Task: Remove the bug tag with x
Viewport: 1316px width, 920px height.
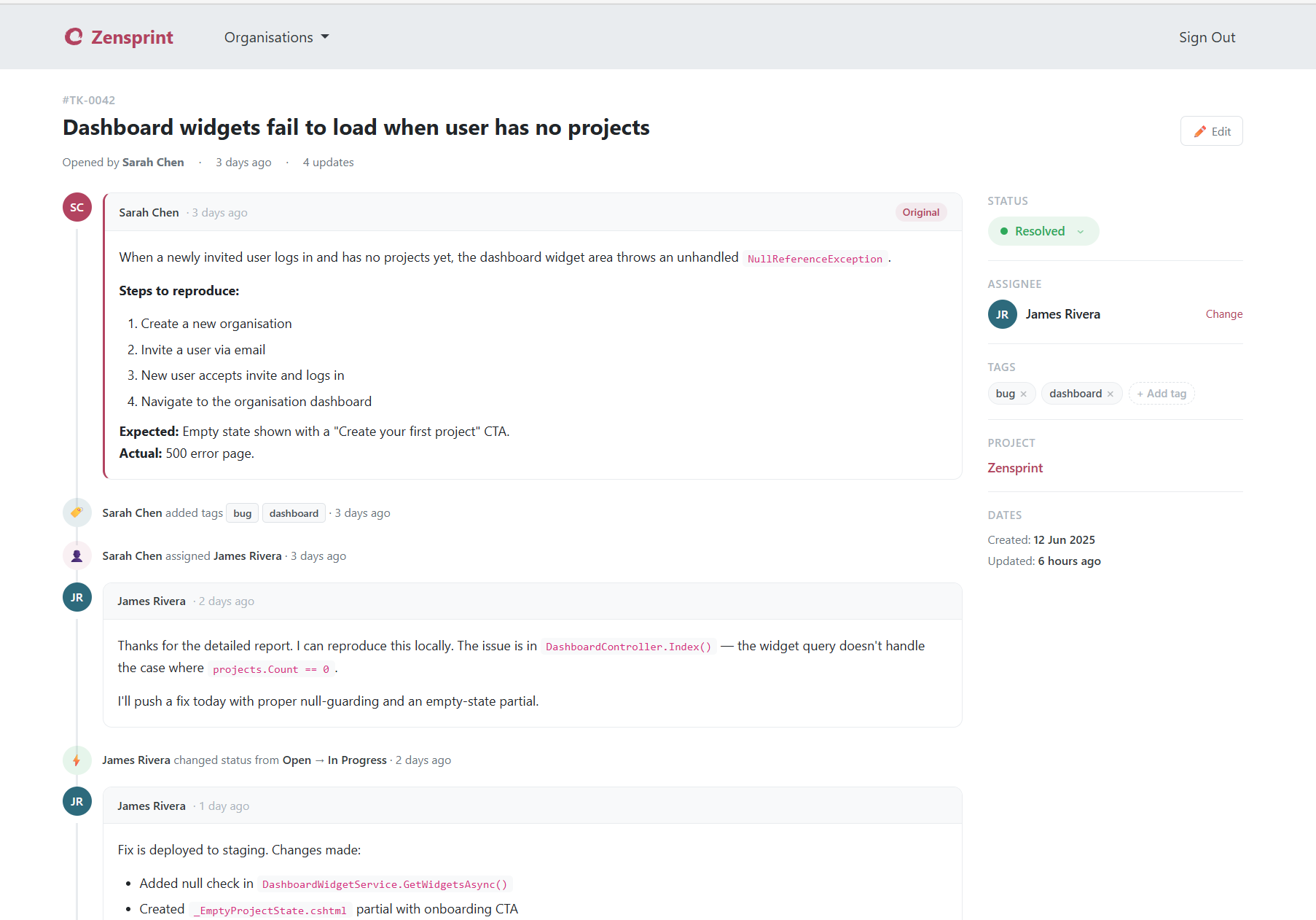Action: tap(1023, 394)
